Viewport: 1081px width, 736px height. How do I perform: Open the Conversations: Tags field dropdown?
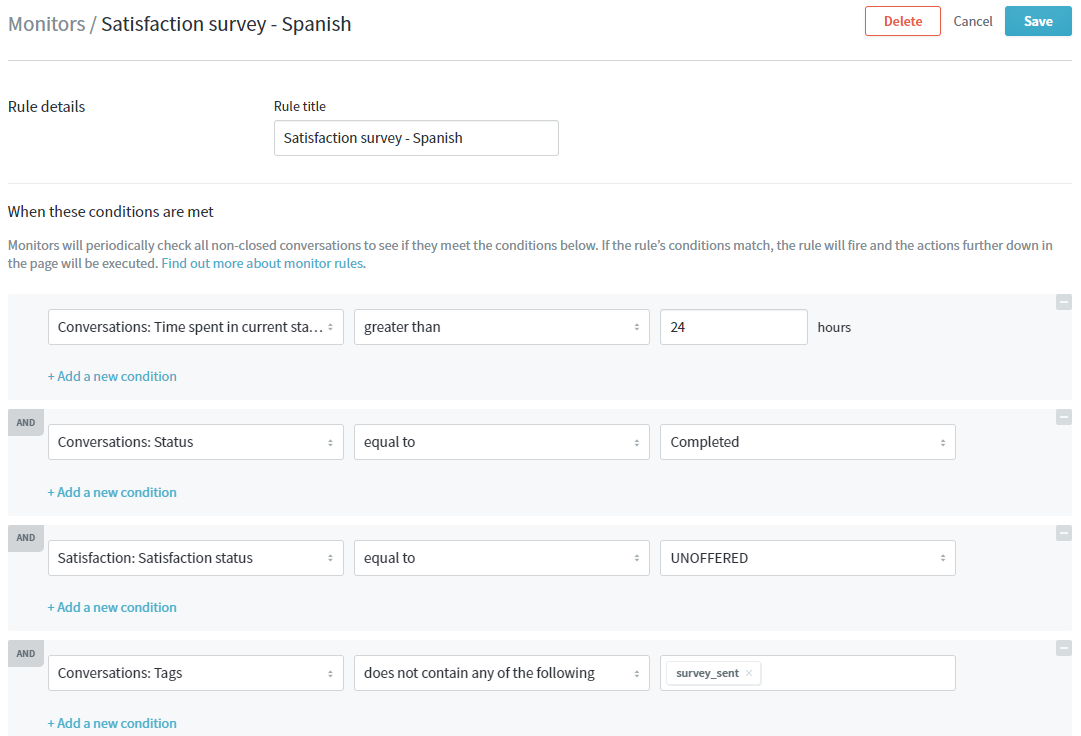coord(196,673)
